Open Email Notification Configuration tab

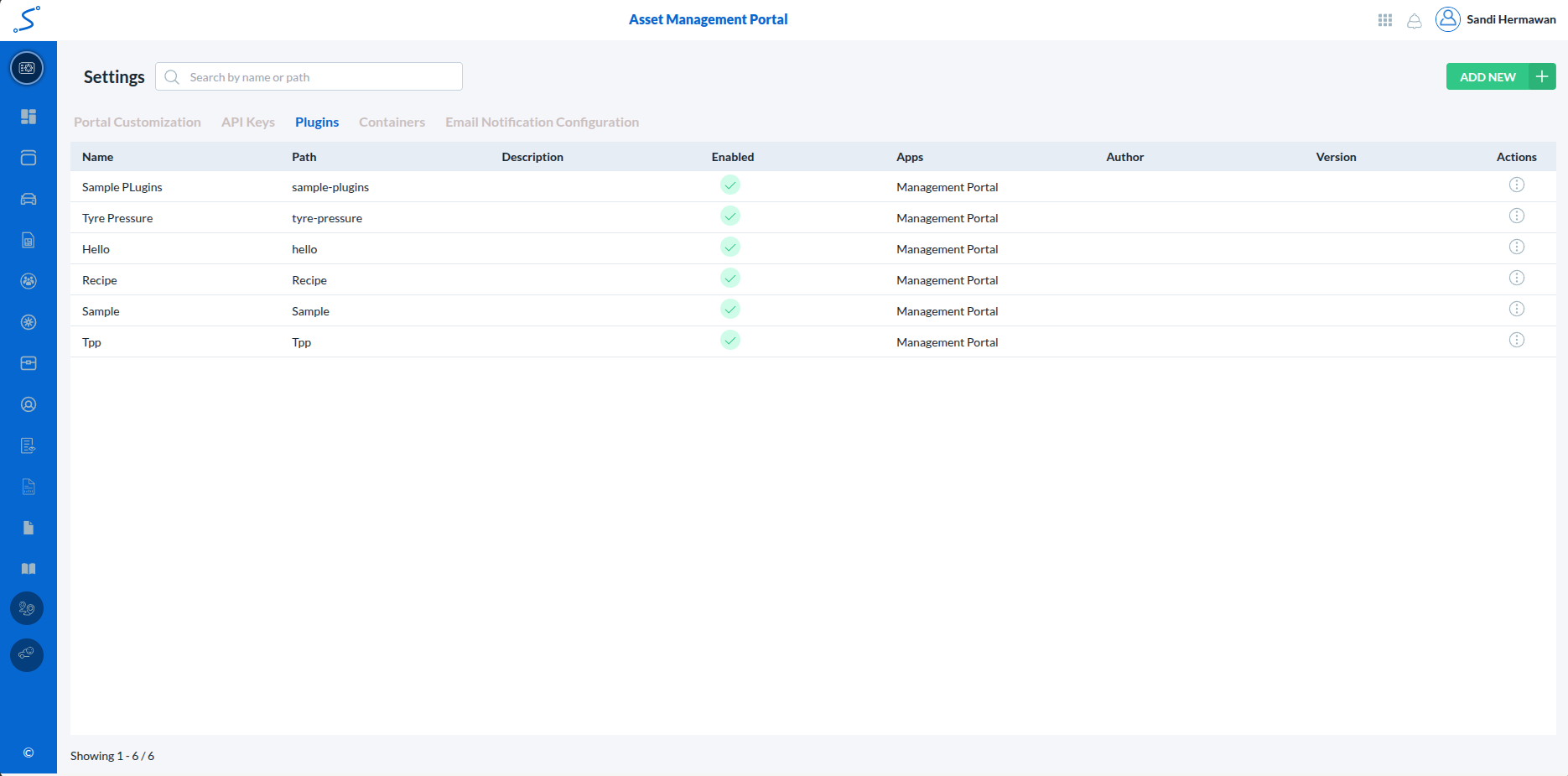pos(543,122)
